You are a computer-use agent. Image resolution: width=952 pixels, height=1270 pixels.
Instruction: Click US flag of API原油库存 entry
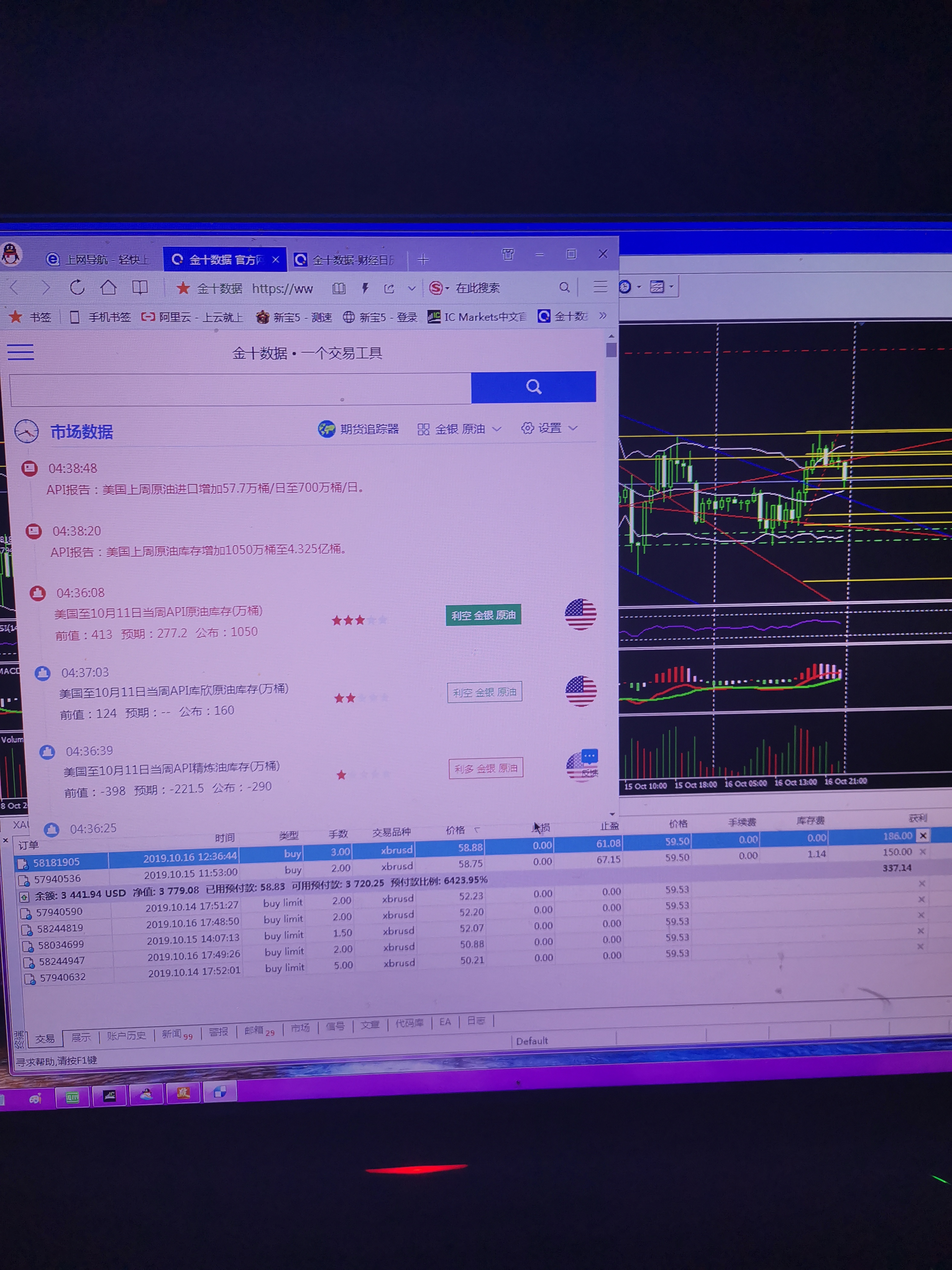(x=580, y=614)
